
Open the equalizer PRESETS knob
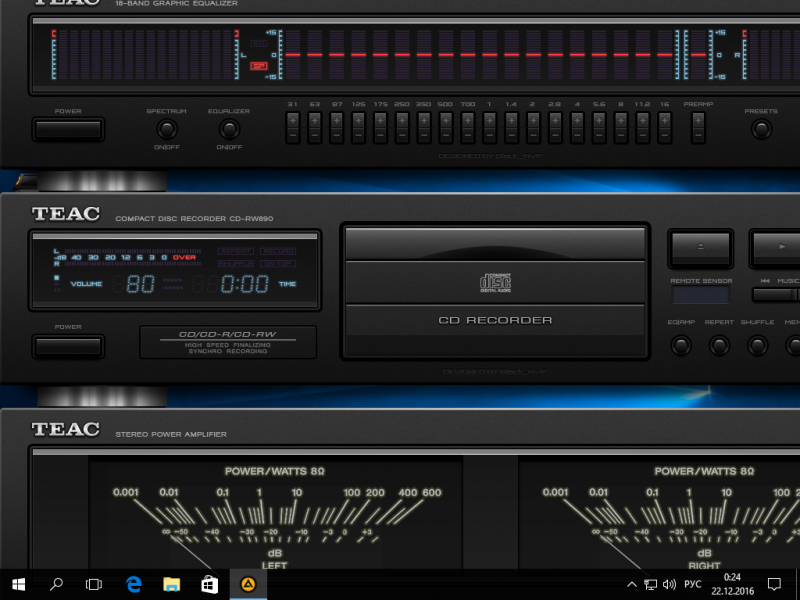[761, 129]
